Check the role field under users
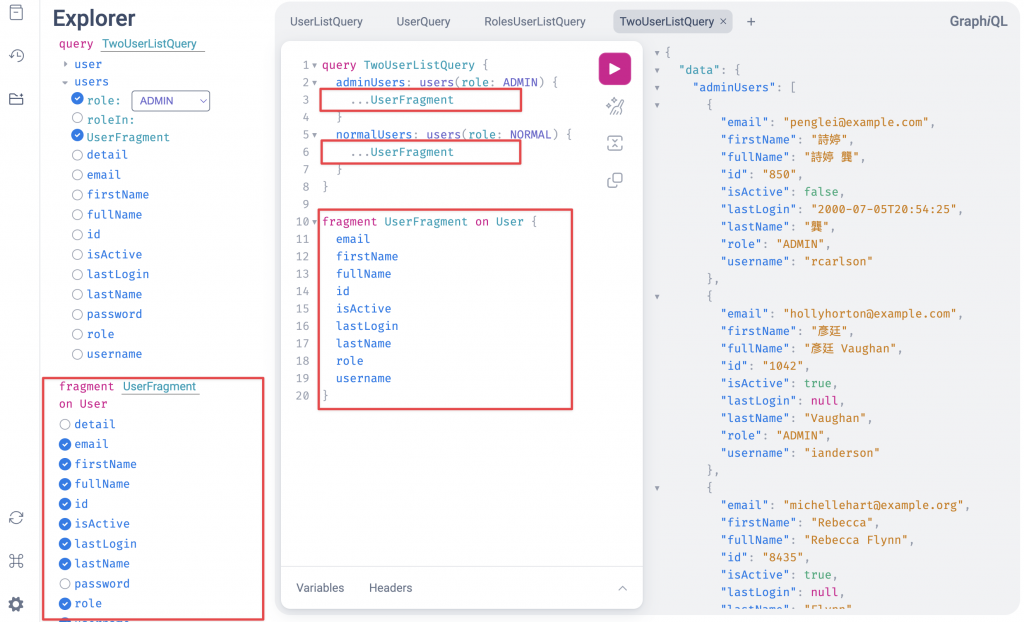This screenshot has height=622, width=1024. point(77,335)
